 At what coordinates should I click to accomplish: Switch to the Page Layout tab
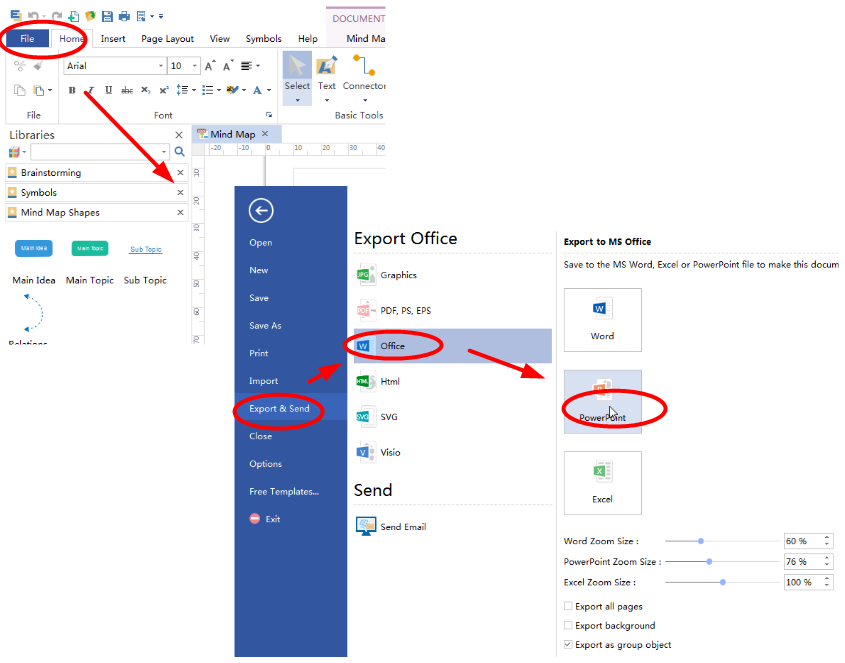click(168, 39)
